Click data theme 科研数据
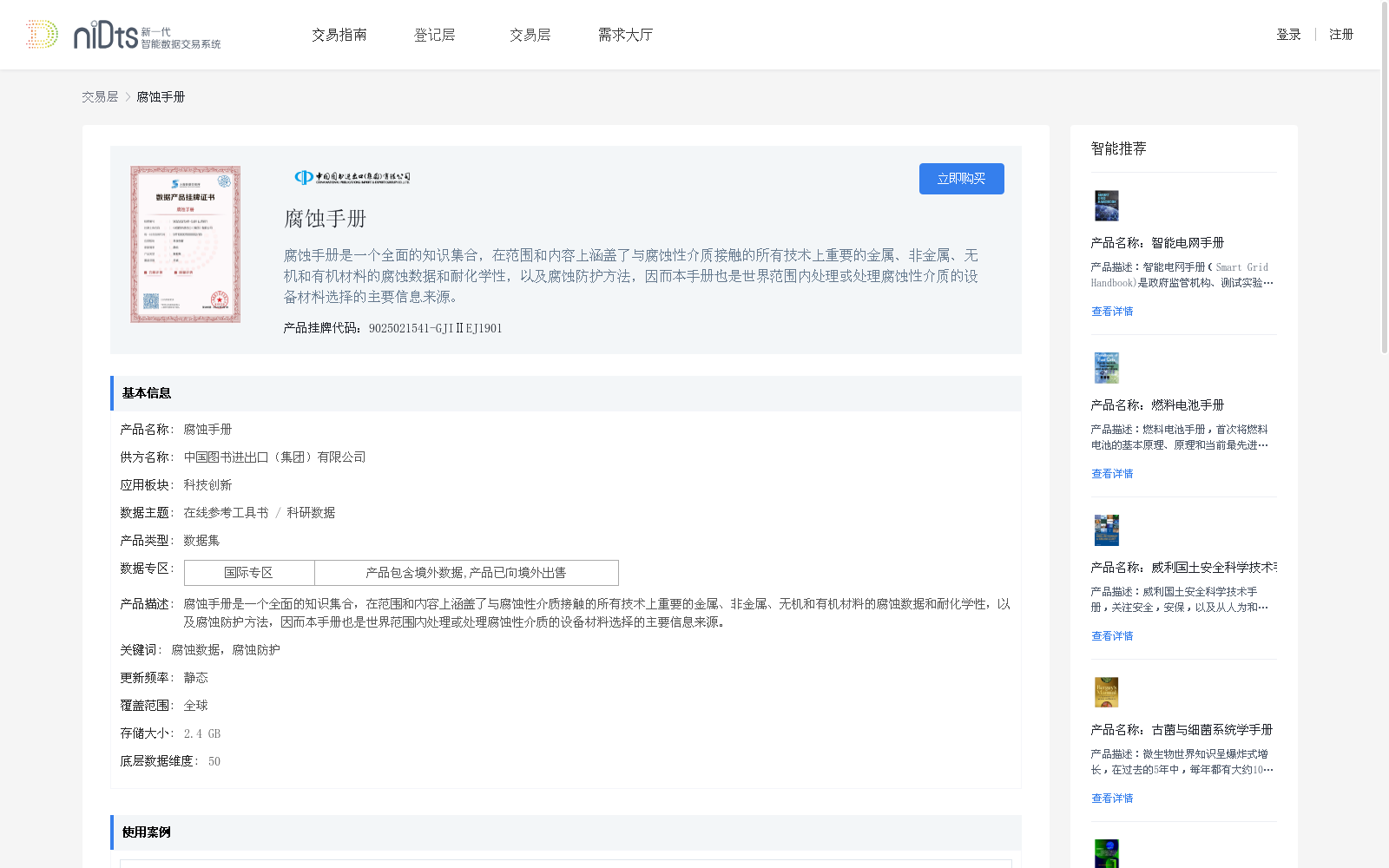This screenshot has height=868, width=1389. tap(311, 513)
